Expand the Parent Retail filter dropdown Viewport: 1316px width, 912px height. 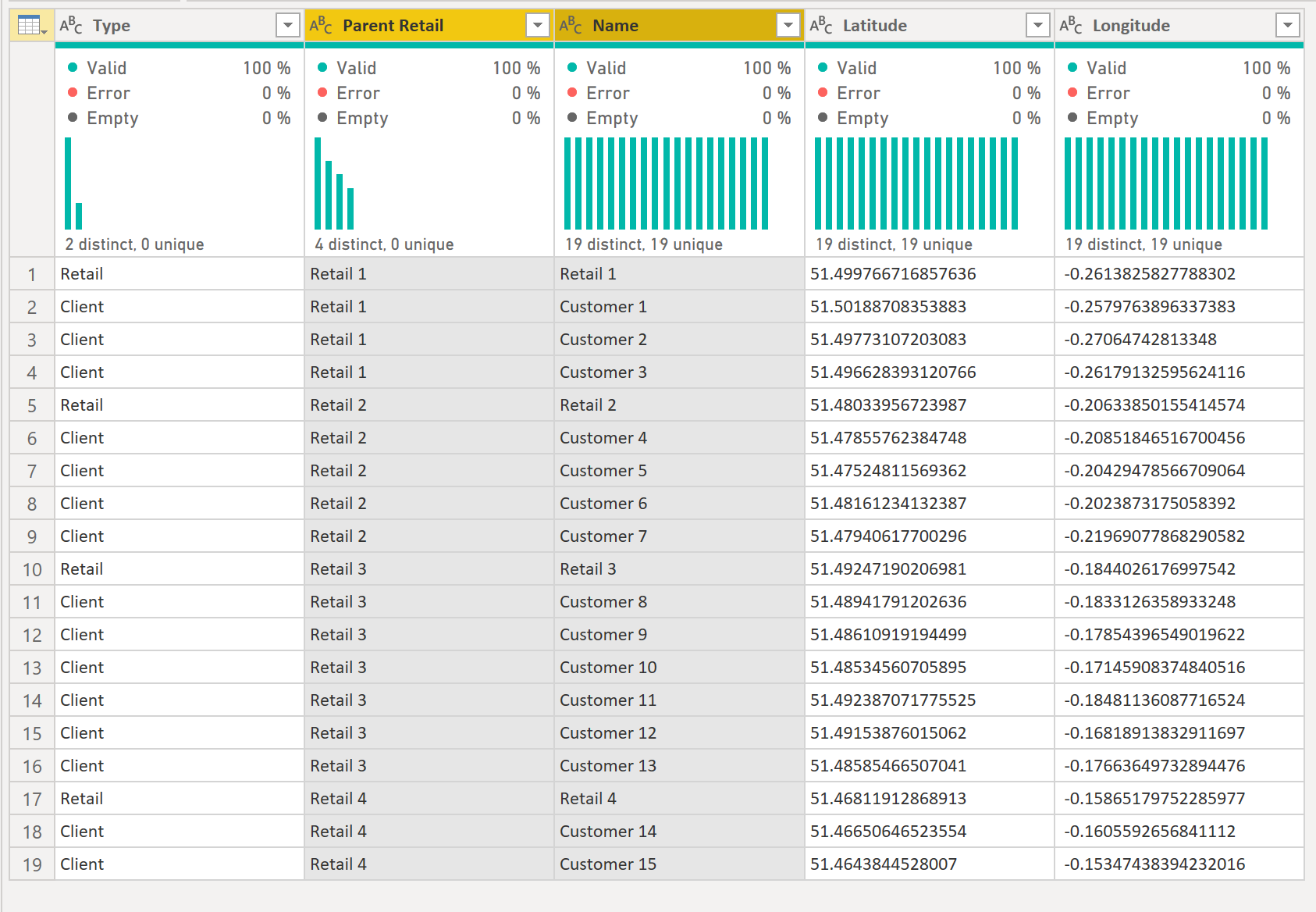pyautogui.click(x=538, y=26)
